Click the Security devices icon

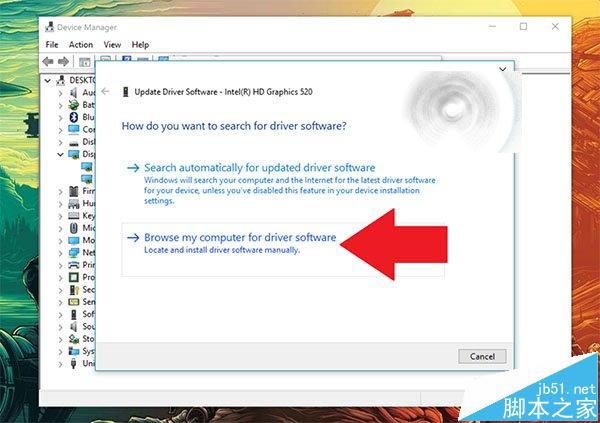click(73, 290)
